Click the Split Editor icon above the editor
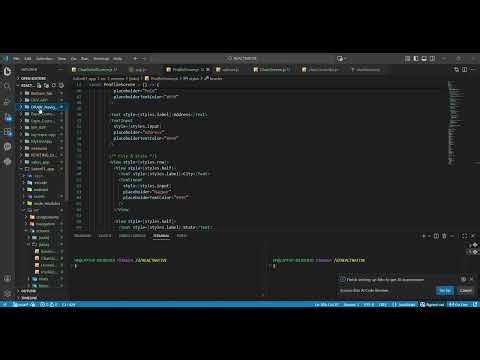480x360 pixels. 464,69
